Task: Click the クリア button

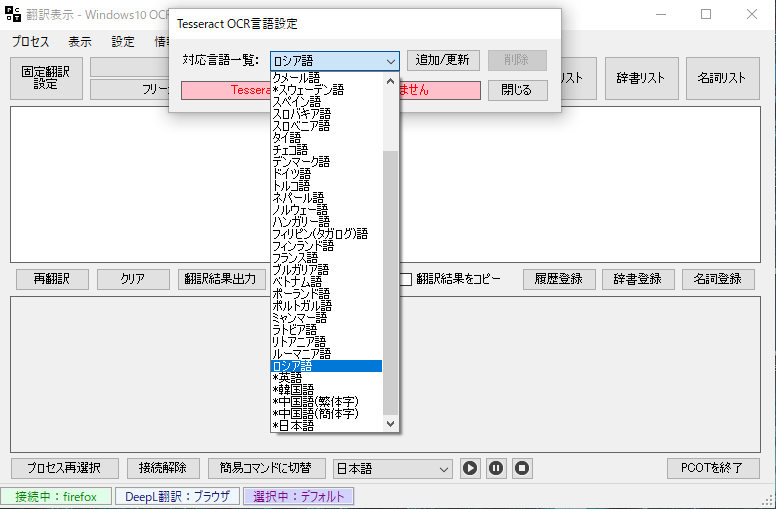Action: (x=133, y=279)
